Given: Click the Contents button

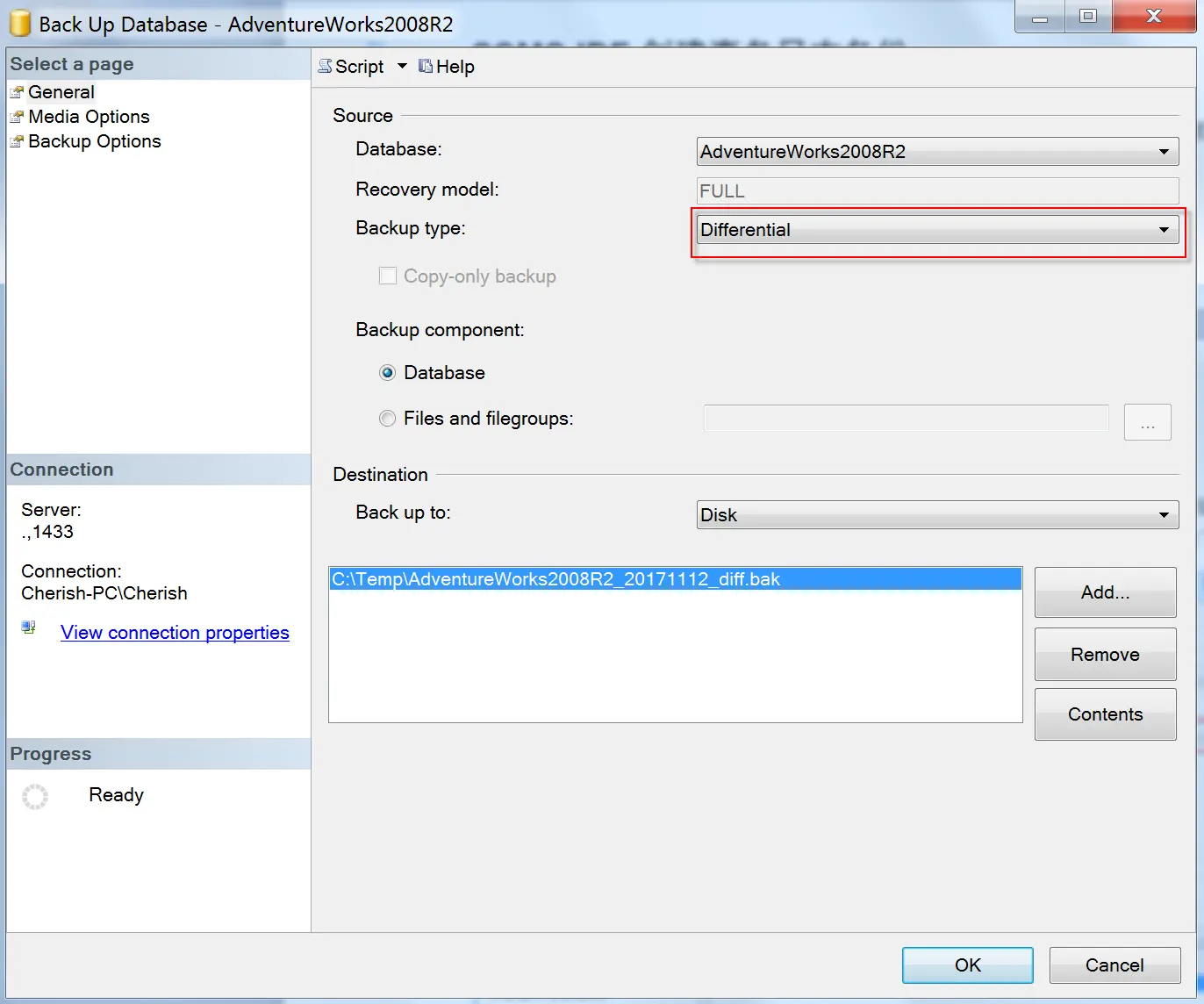Looking at the screenshot, I should point(1106,714).
